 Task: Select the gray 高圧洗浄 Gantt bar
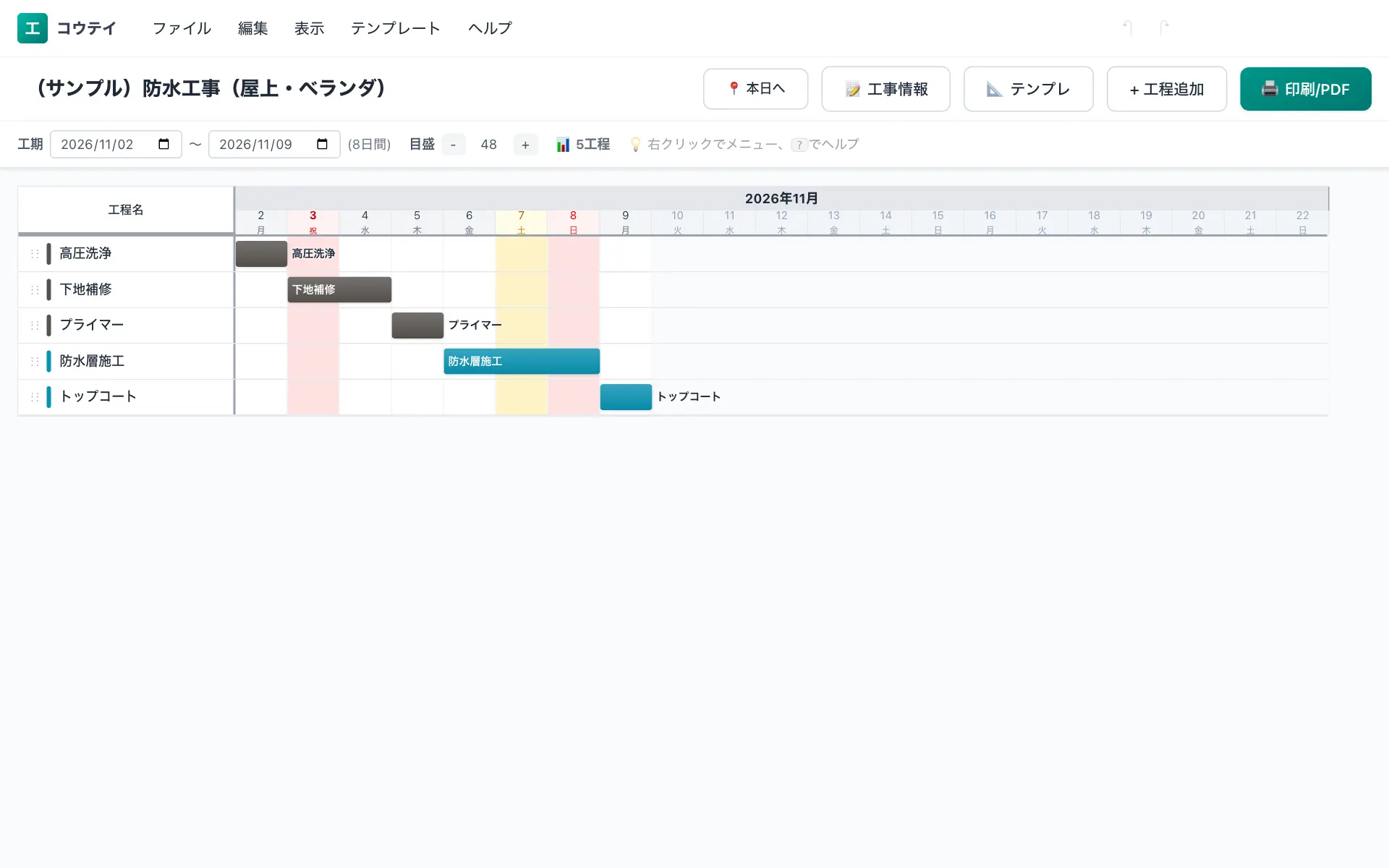[261, 254]
